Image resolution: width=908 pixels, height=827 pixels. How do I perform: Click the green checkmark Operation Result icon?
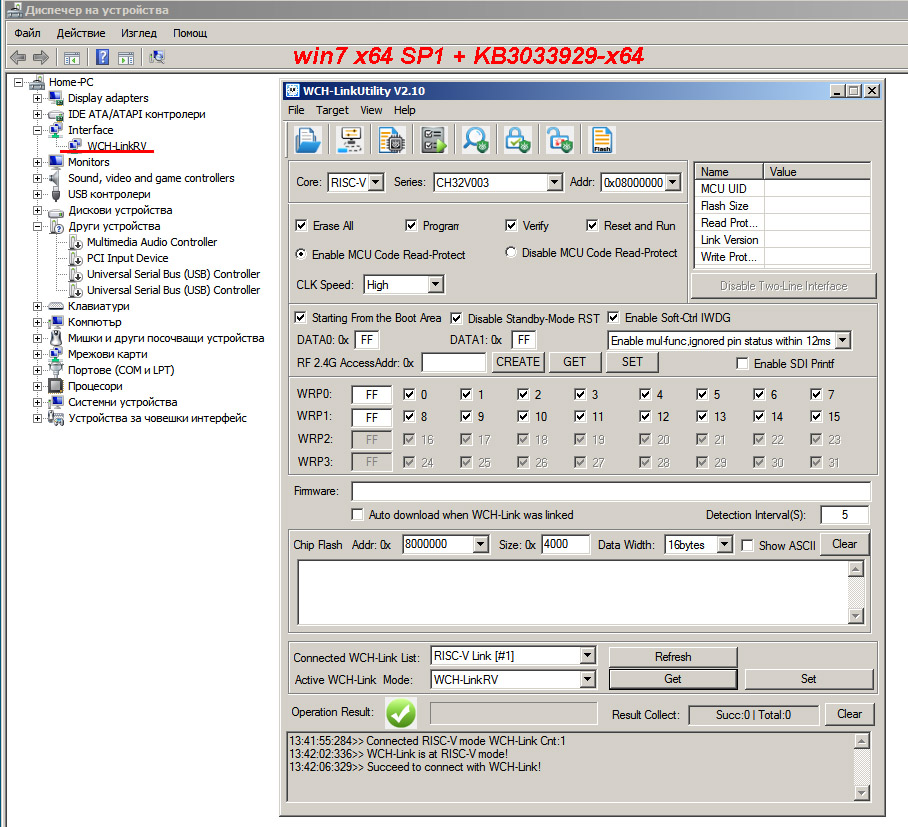tap(401, 713)
